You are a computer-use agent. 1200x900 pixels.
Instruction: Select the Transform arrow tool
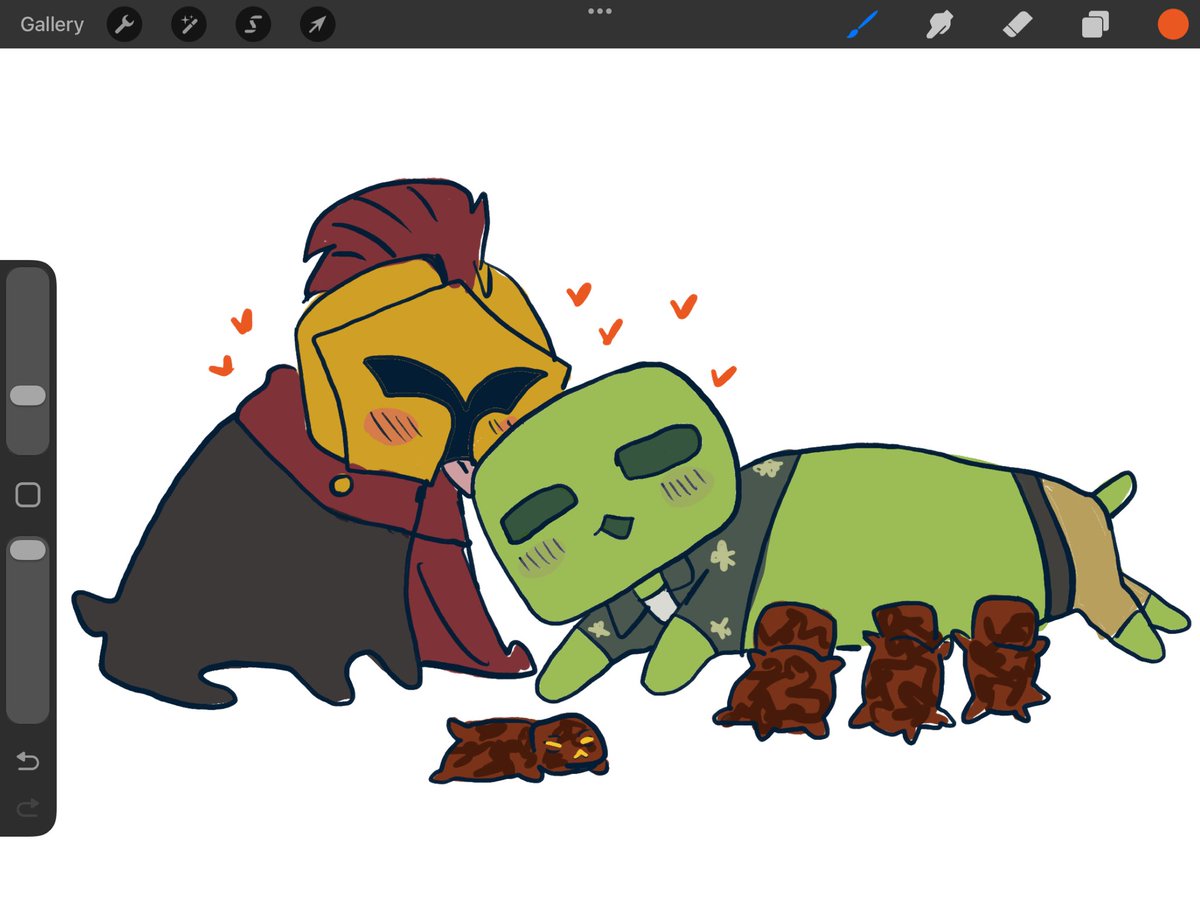317,24
